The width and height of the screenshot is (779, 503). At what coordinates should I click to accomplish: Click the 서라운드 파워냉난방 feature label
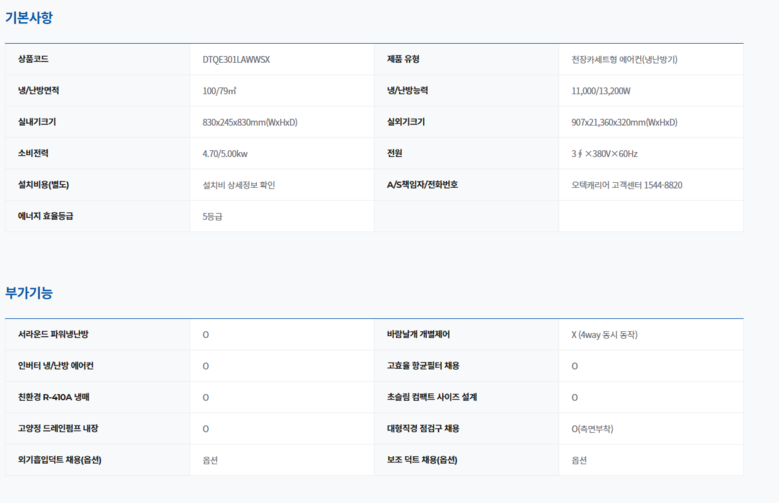point(60,334)
